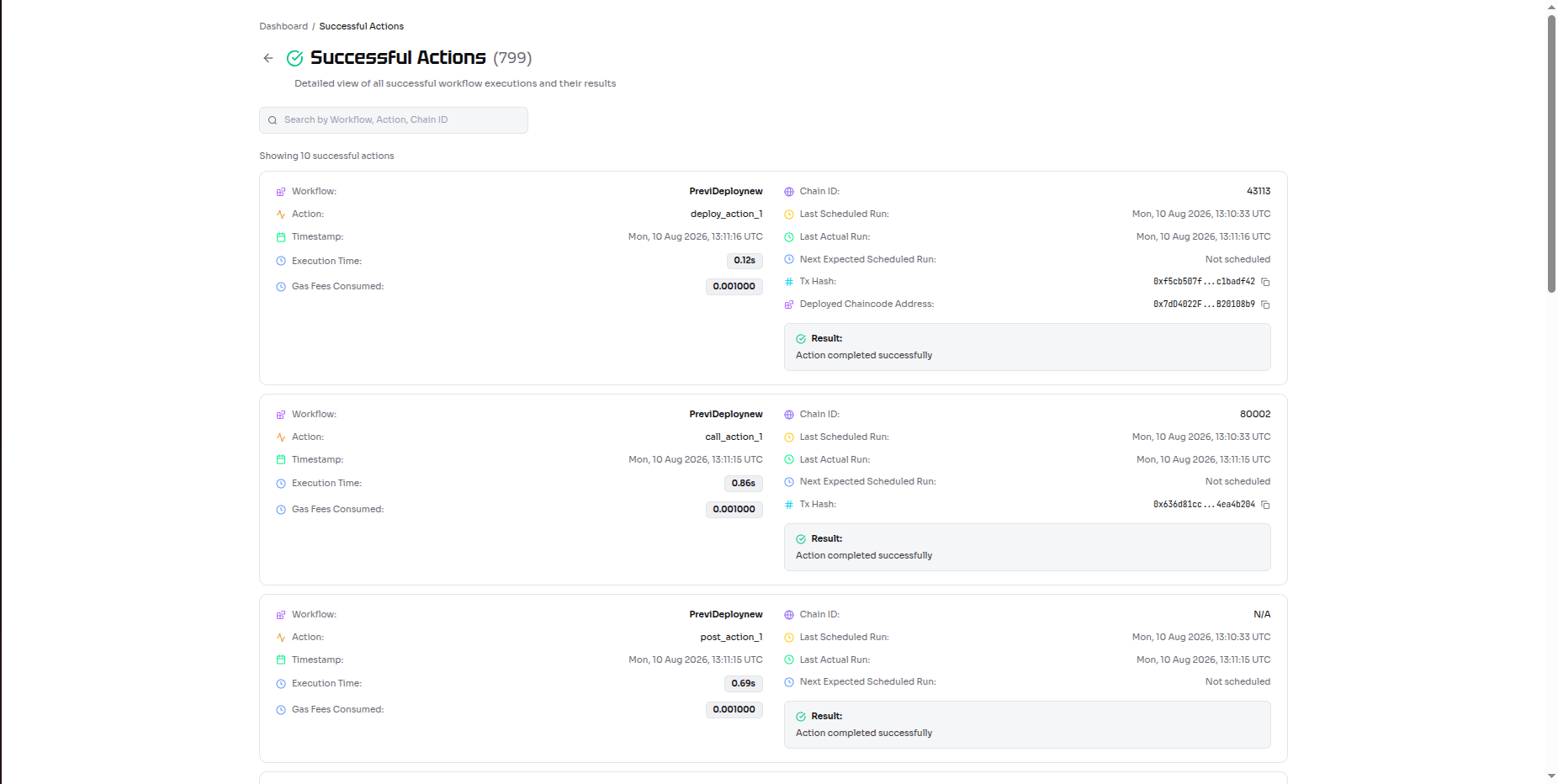Click the Deployed Chaincode Address icon
Screen dimensions: 1558x784
[789, 305]
